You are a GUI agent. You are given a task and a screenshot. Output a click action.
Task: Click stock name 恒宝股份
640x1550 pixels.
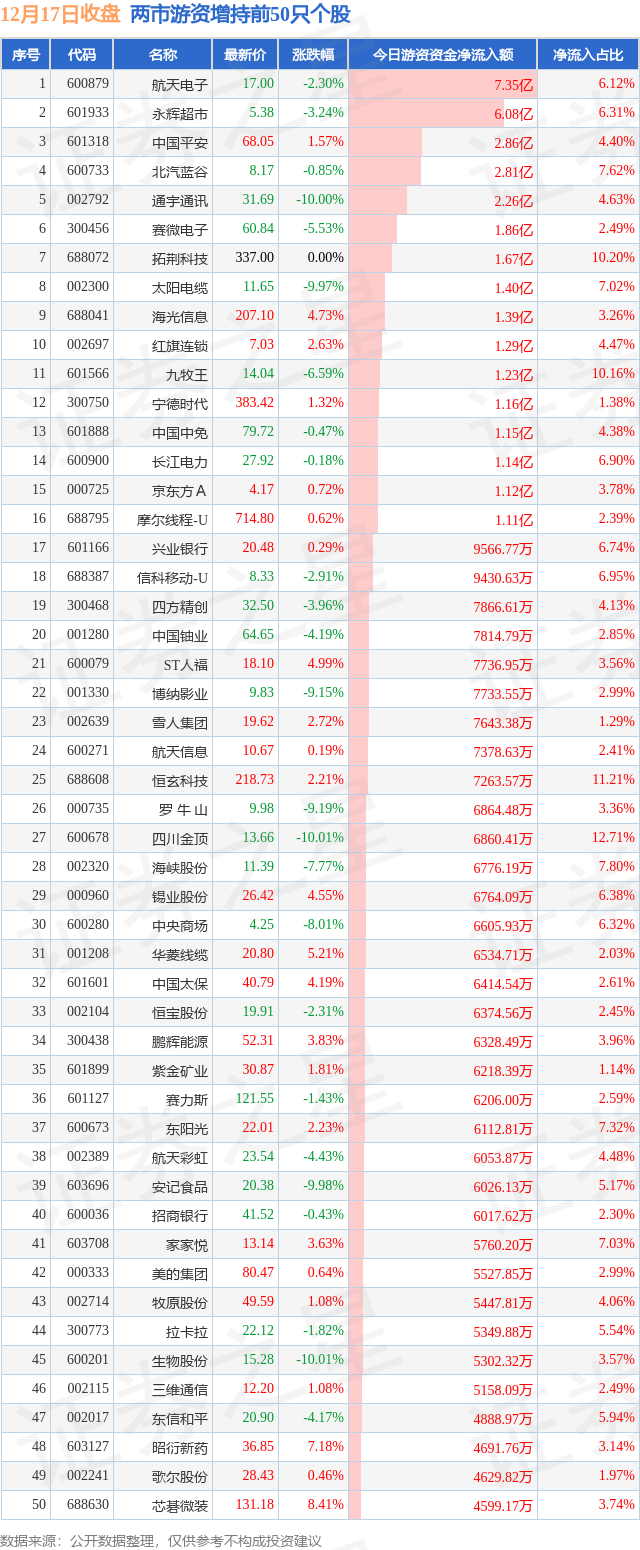(x=180, y=1012)
